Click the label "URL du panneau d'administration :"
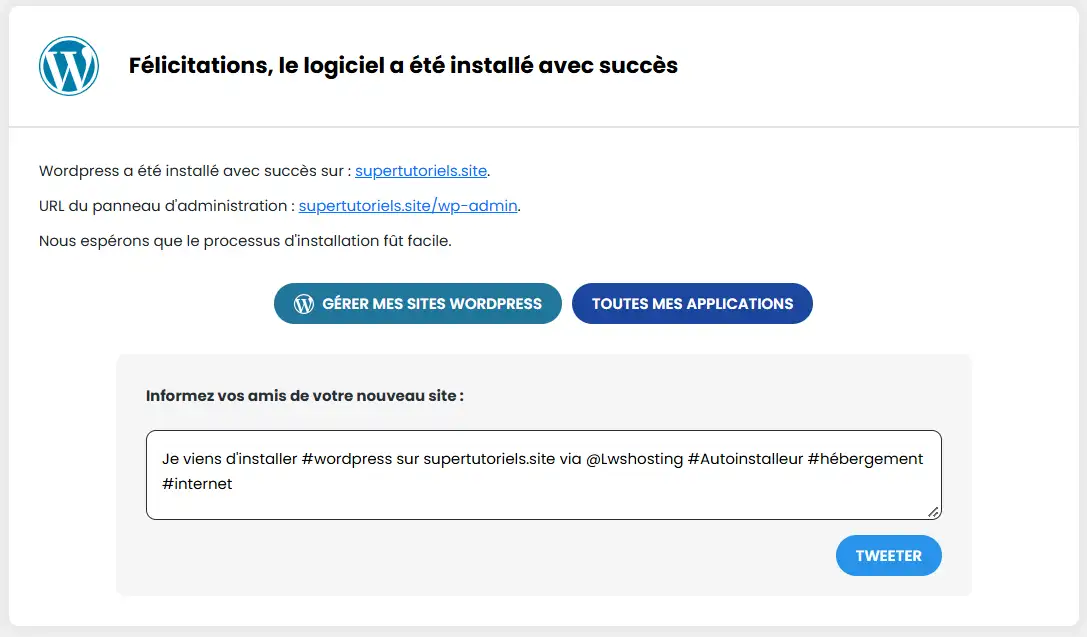This screenshot has height=637, width=1087. tap(167, 206)
